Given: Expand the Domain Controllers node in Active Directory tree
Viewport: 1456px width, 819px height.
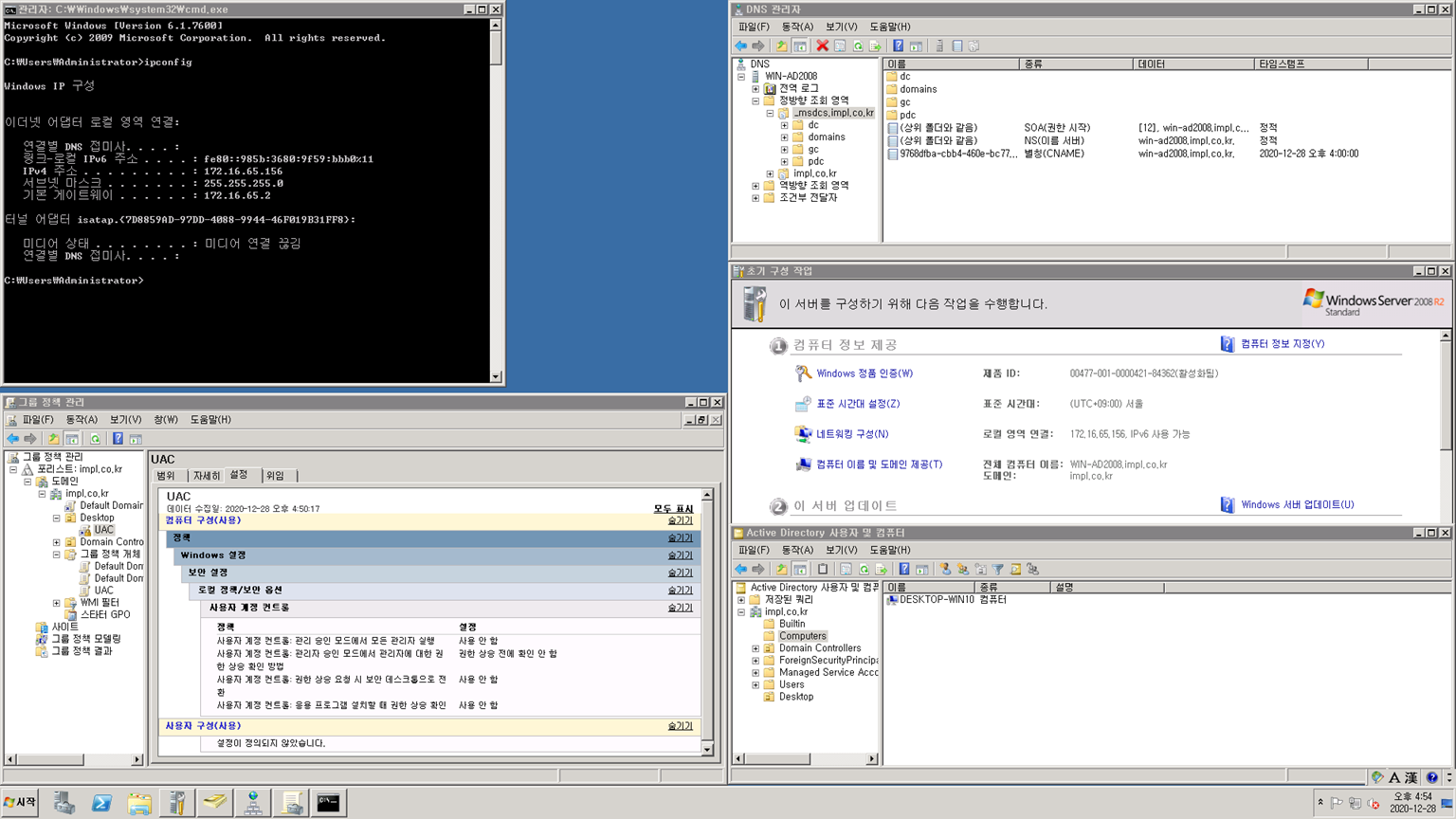Looking at the screenshot, I should coord(755,648).
